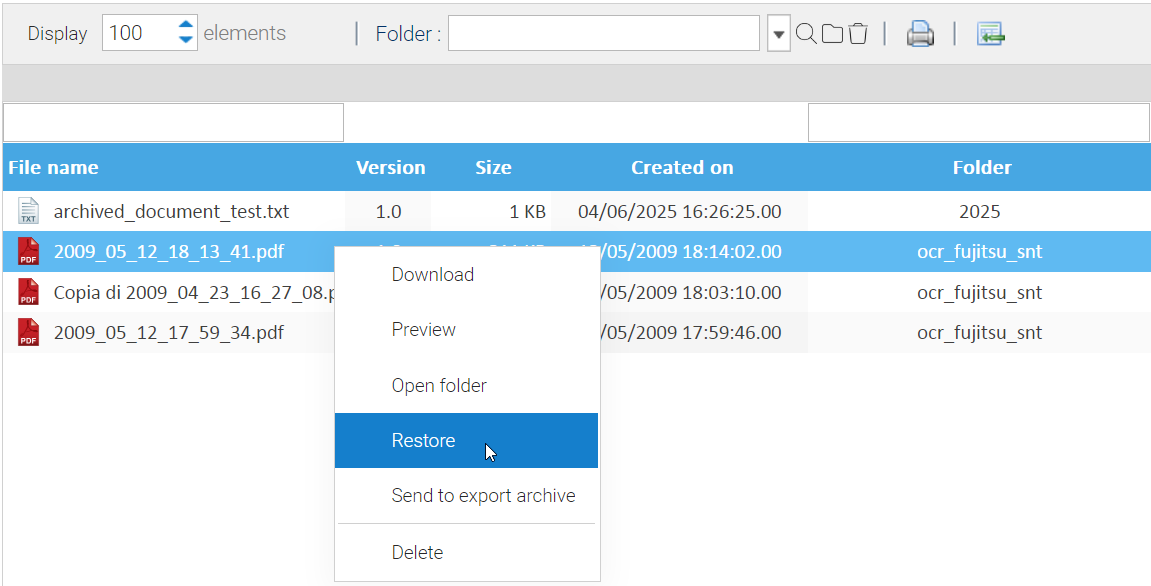Image resolution: width=1151 pixels, height=586 pixels.
Task: Click the Folder column filter input box
Action: tap(978, 123)
